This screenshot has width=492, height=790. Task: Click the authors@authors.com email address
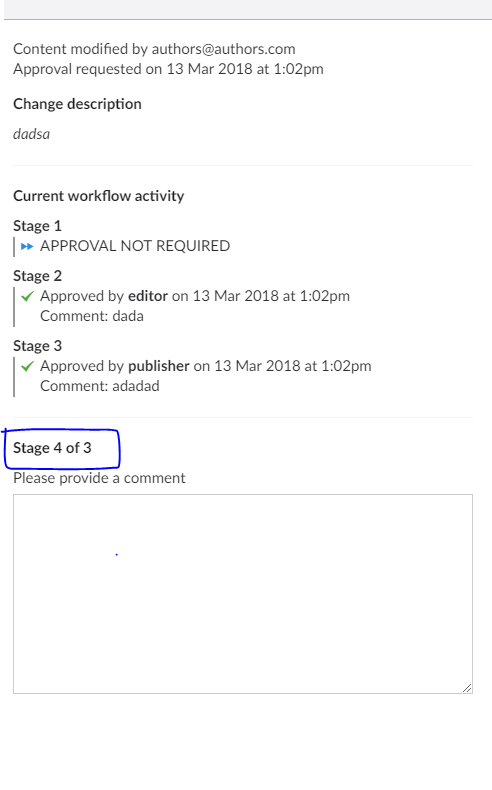click(x=224, y=49)
